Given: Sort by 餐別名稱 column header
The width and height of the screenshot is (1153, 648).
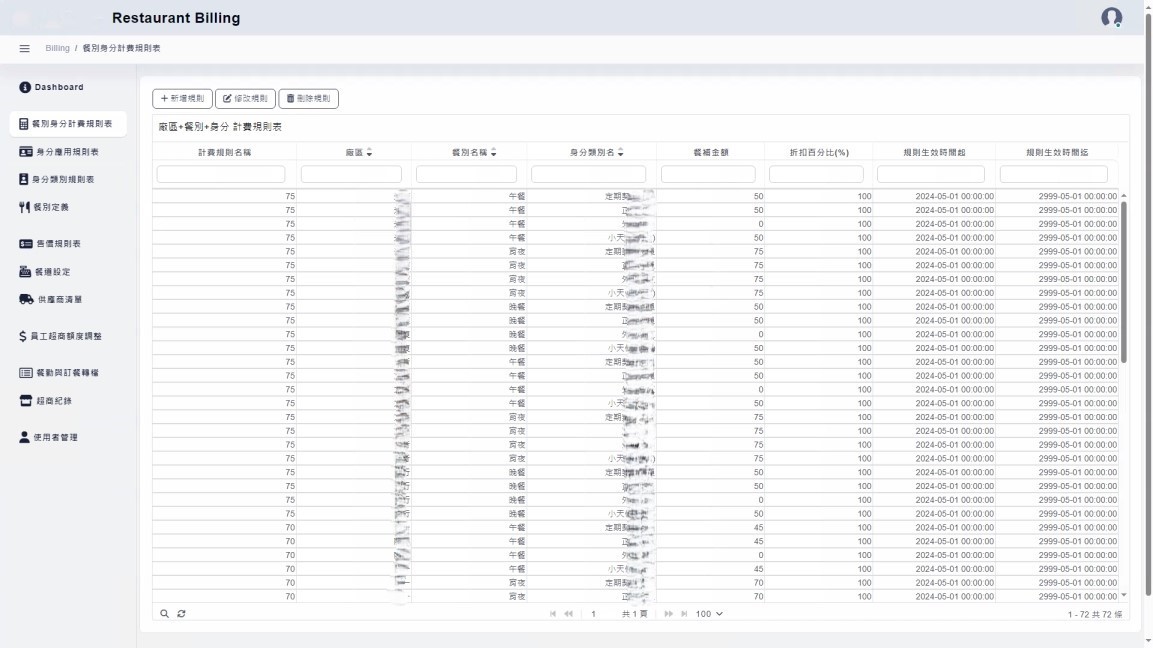Looking at the screenshot, I should click(x=473, y=152).
